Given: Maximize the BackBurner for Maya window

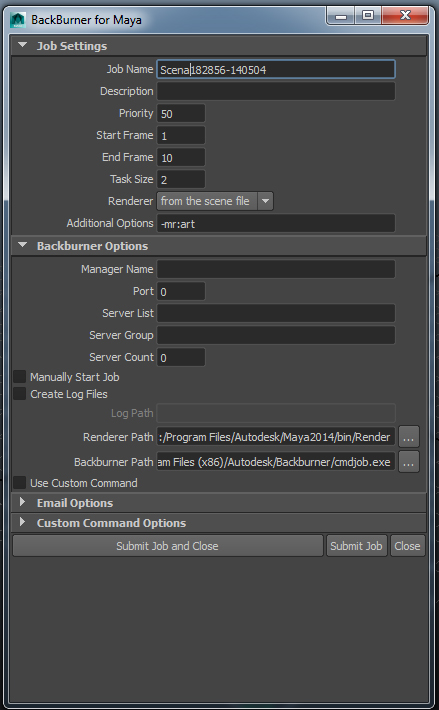Looking at the screenshot, I should pyautogui.click(x=368, y=16).
